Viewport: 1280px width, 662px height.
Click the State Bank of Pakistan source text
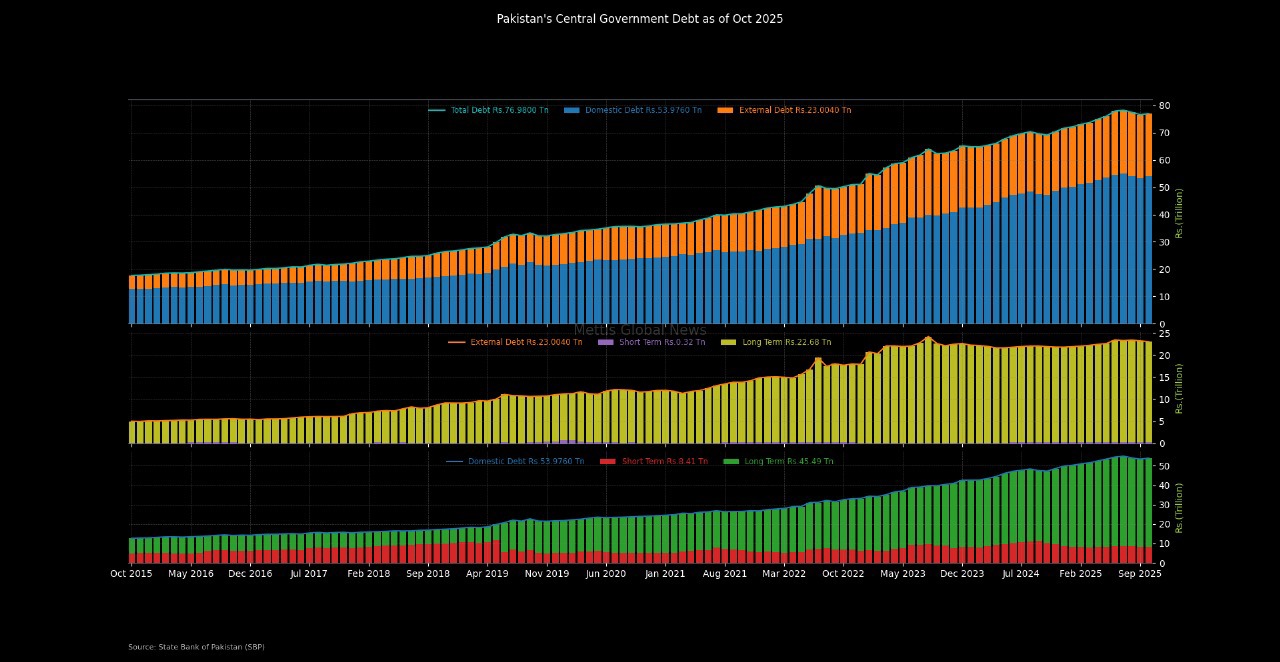pyautogui.click(x=196, y=647)
